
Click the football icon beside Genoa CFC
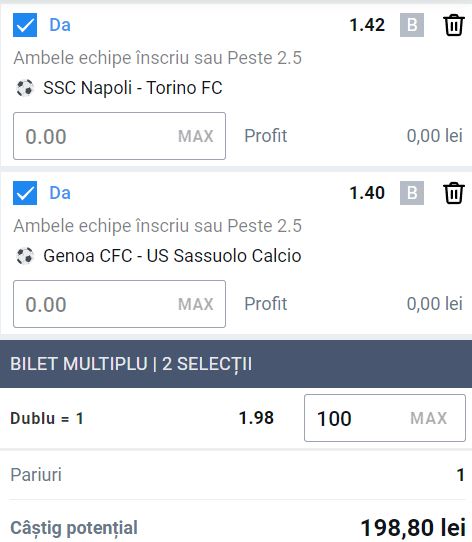[x=25, y=256]
